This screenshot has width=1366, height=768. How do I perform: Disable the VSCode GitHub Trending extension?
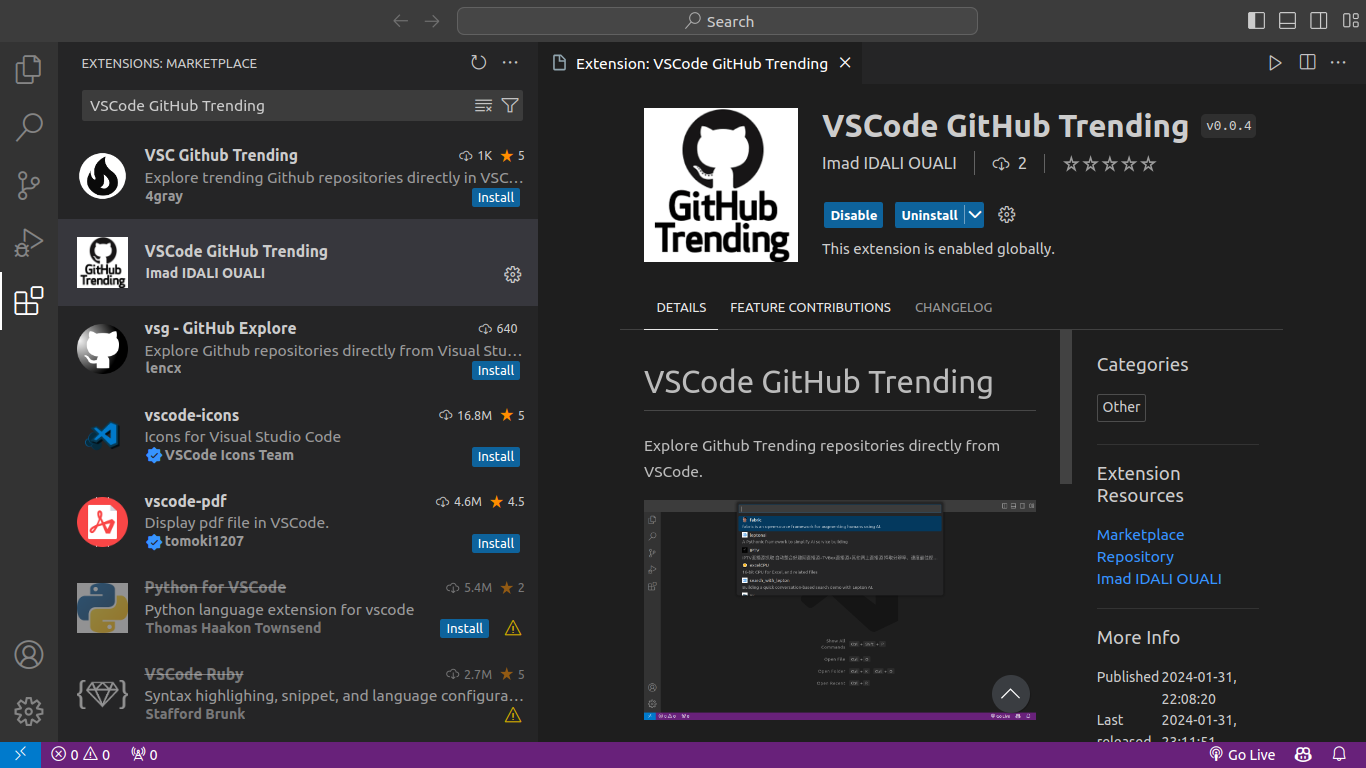(854, 215)
